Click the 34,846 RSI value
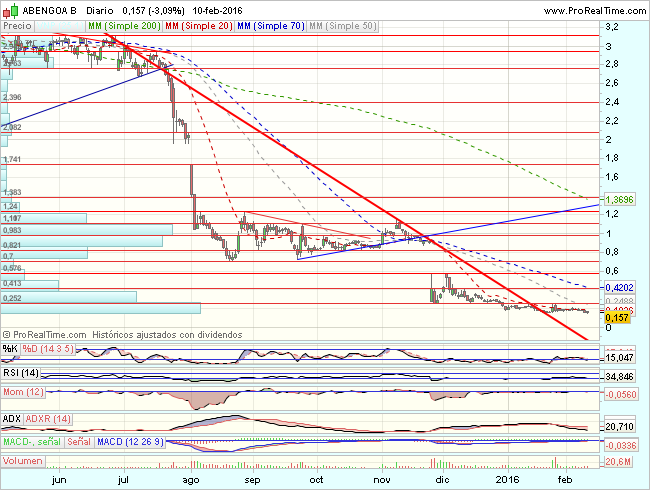Image resolution: width=650 pixels, height=490 pixels. (x=619, y=376)
